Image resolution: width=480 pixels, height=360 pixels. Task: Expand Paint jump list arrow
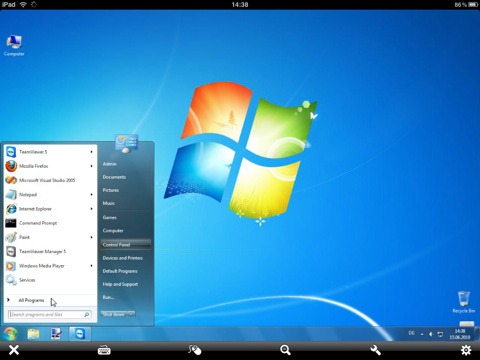[x=91, y=237]
